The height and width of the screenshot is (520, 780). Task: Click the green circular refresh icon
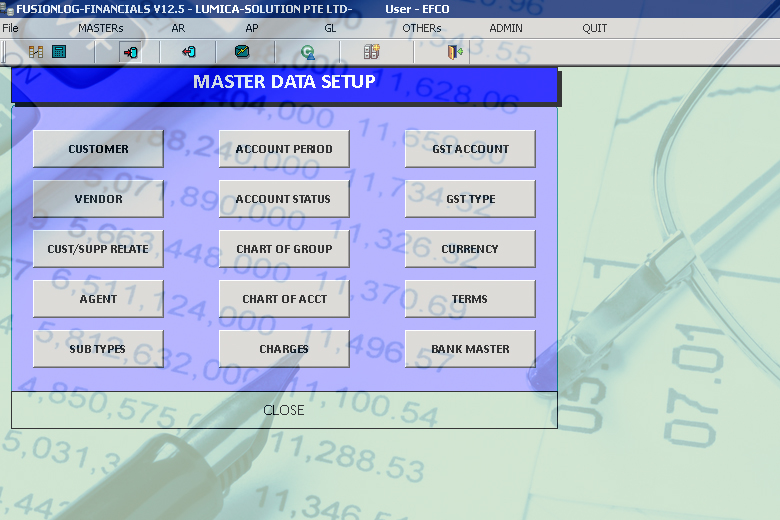tap(308, 52)
